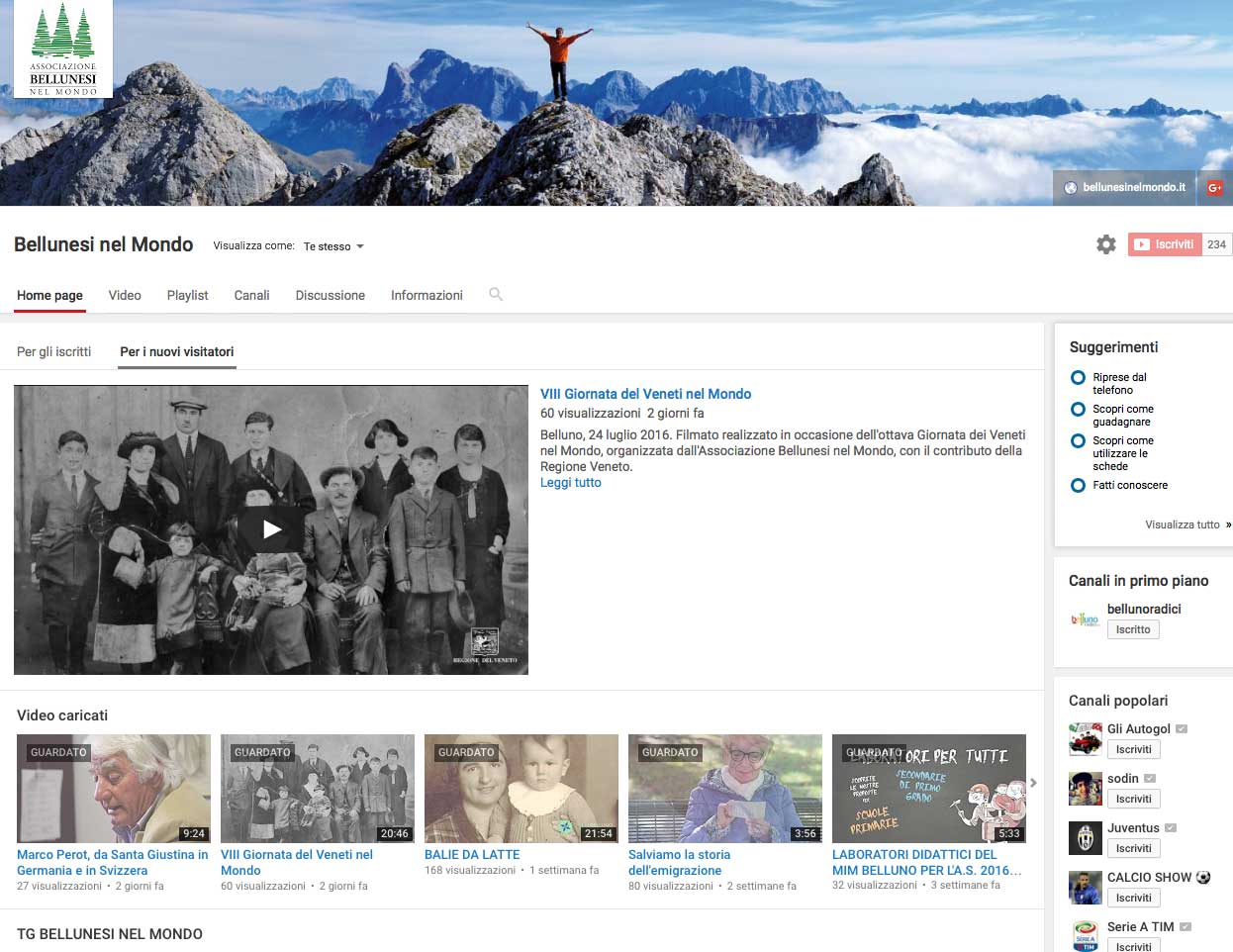Image resolution: width=1233 pixels, height=952 pixels.
Task: Open the channel settings gear icon
Action: pos(1106,244)
